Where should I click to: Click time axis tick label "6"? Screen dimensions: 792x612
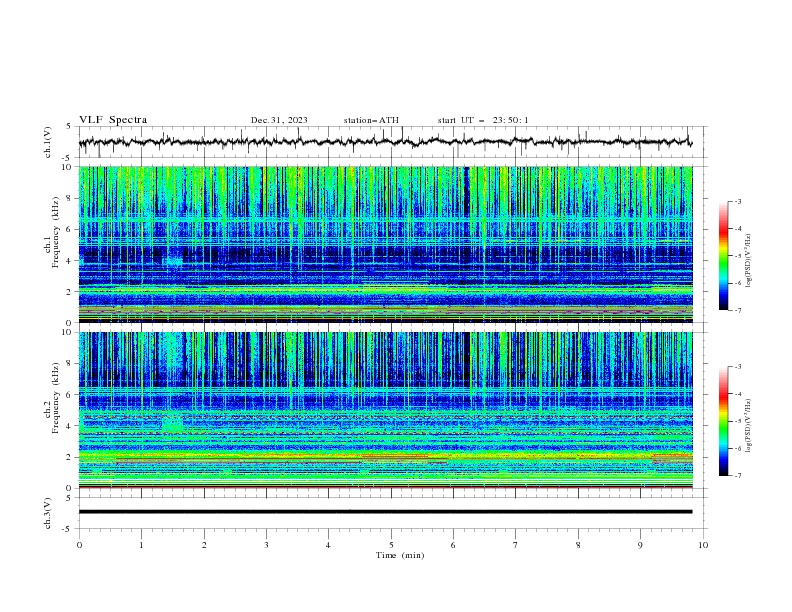453,545
